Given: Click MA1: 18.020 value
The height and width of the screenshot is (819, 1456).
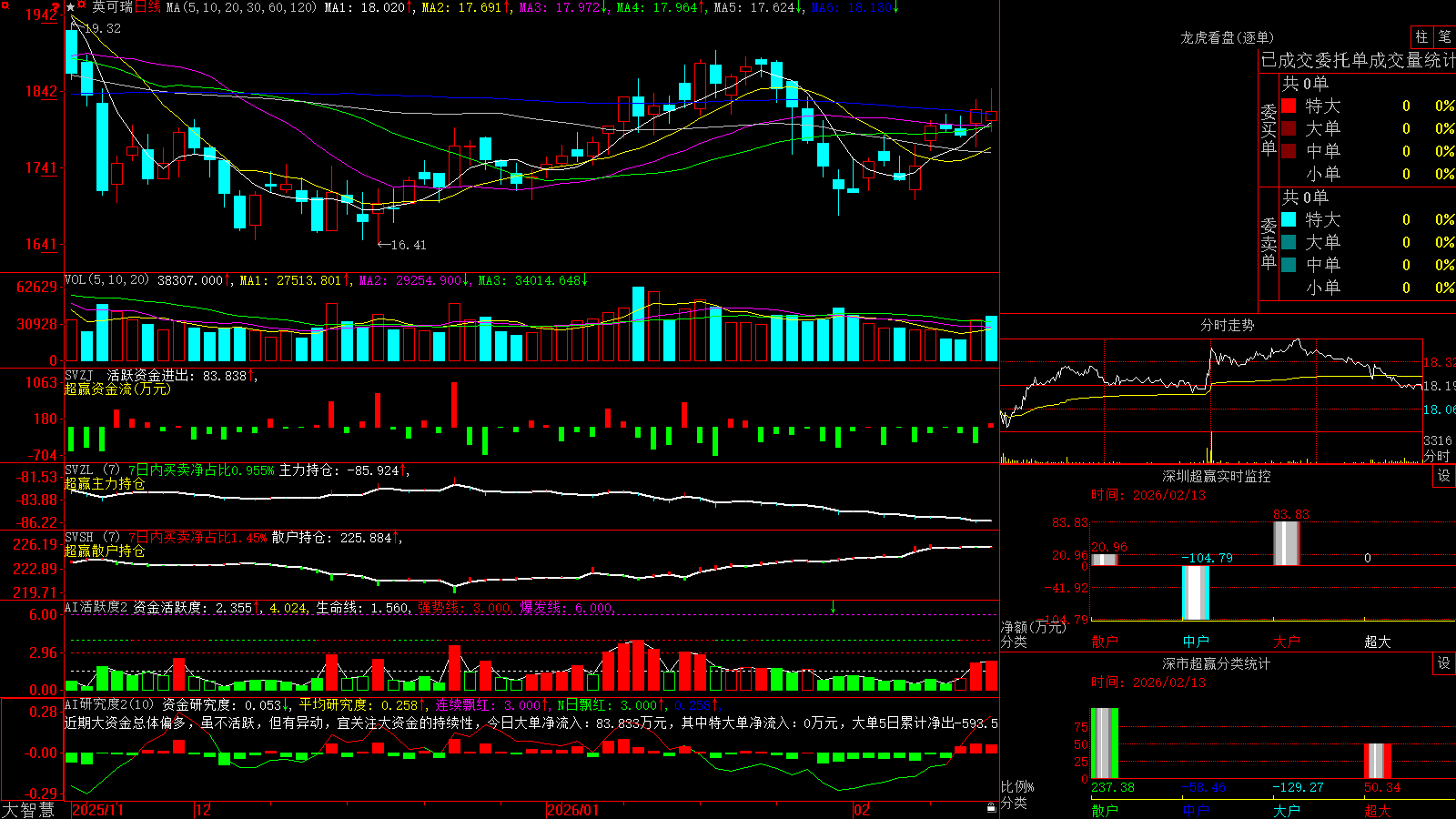Looking at the screenshot, I should [368, 7].
